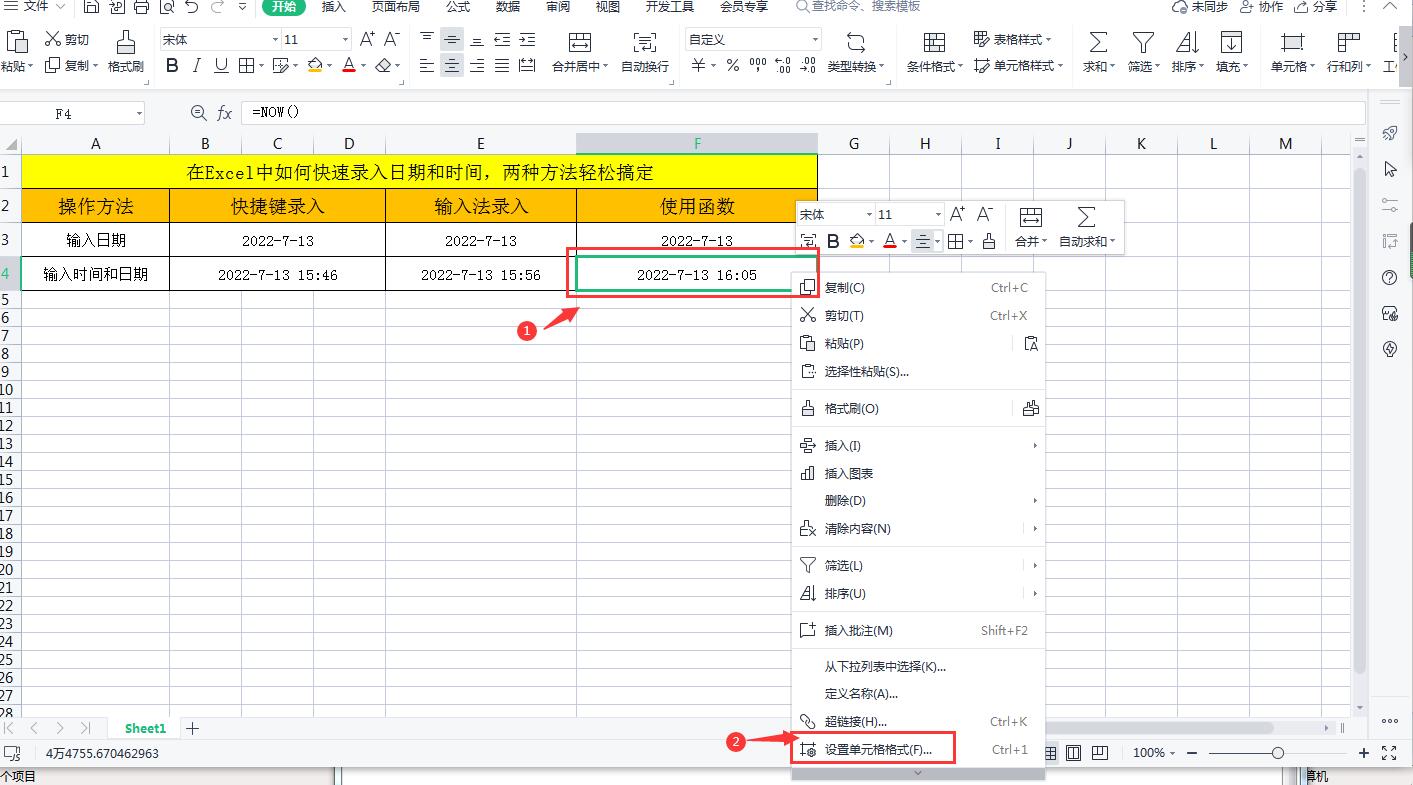The width and height of the screenshot is (1413, 785).
Task: Click the formula bar showing =NOW()
Action: pos(803,113)
